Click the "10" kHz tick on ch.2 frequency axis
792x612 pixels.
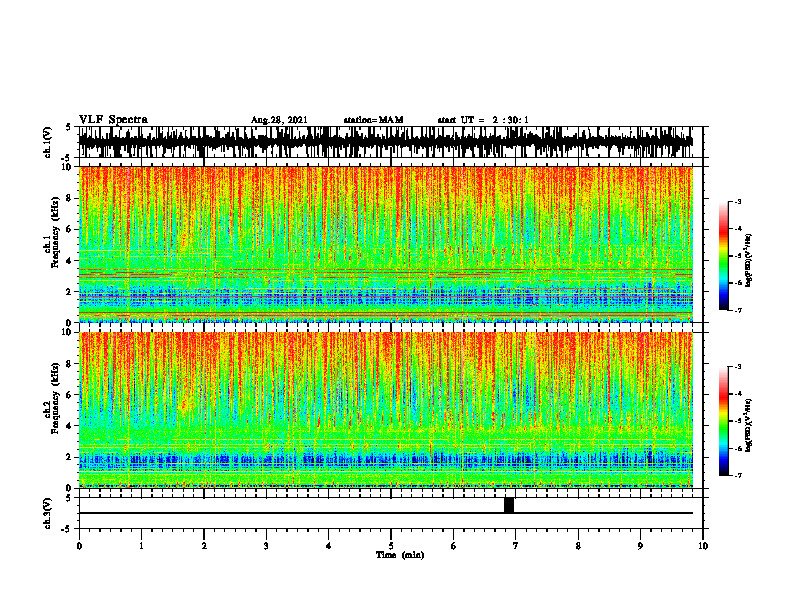point(68,332)
